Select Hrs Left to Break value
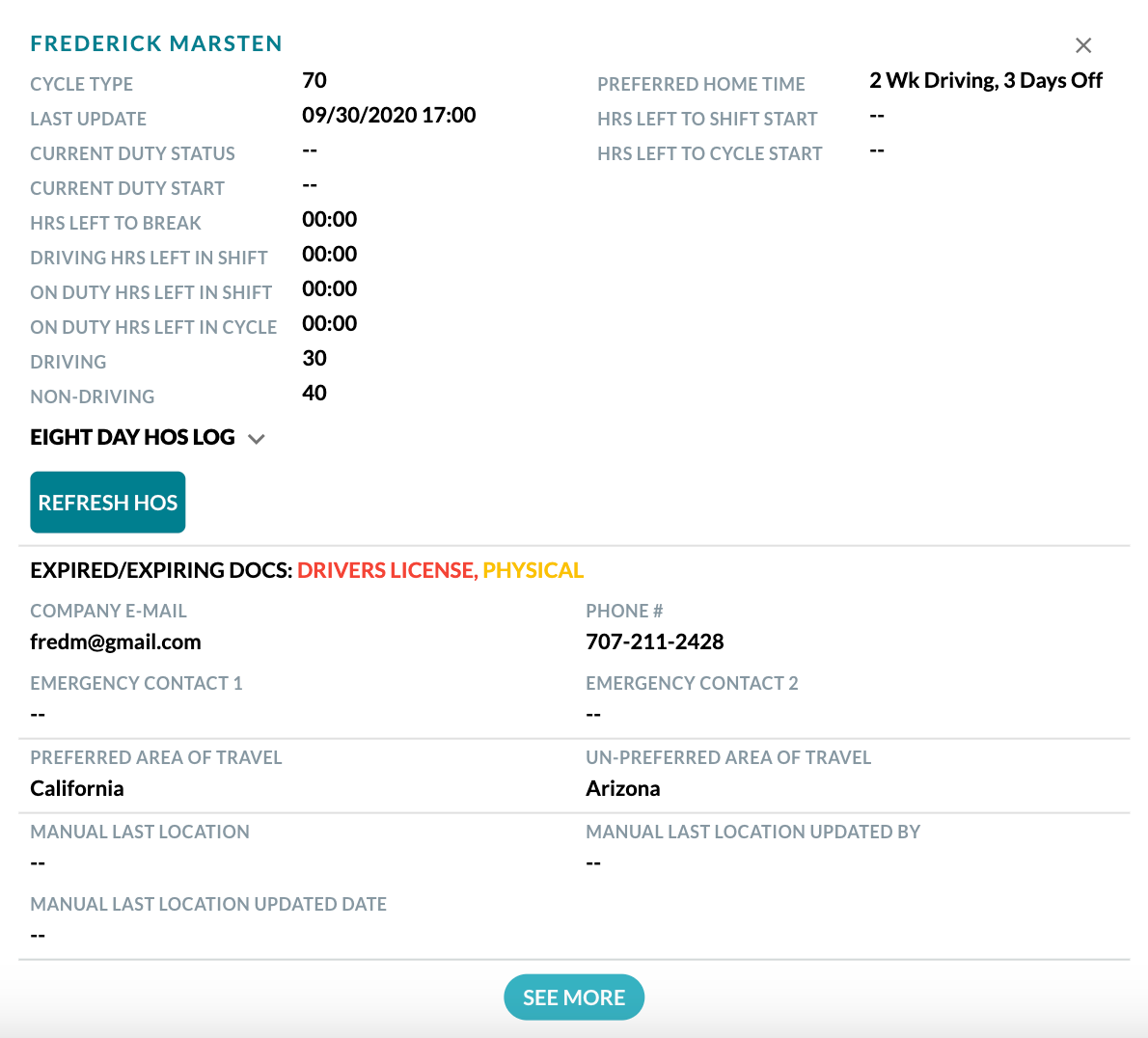 pyautogui.click(x=329, y=219)
